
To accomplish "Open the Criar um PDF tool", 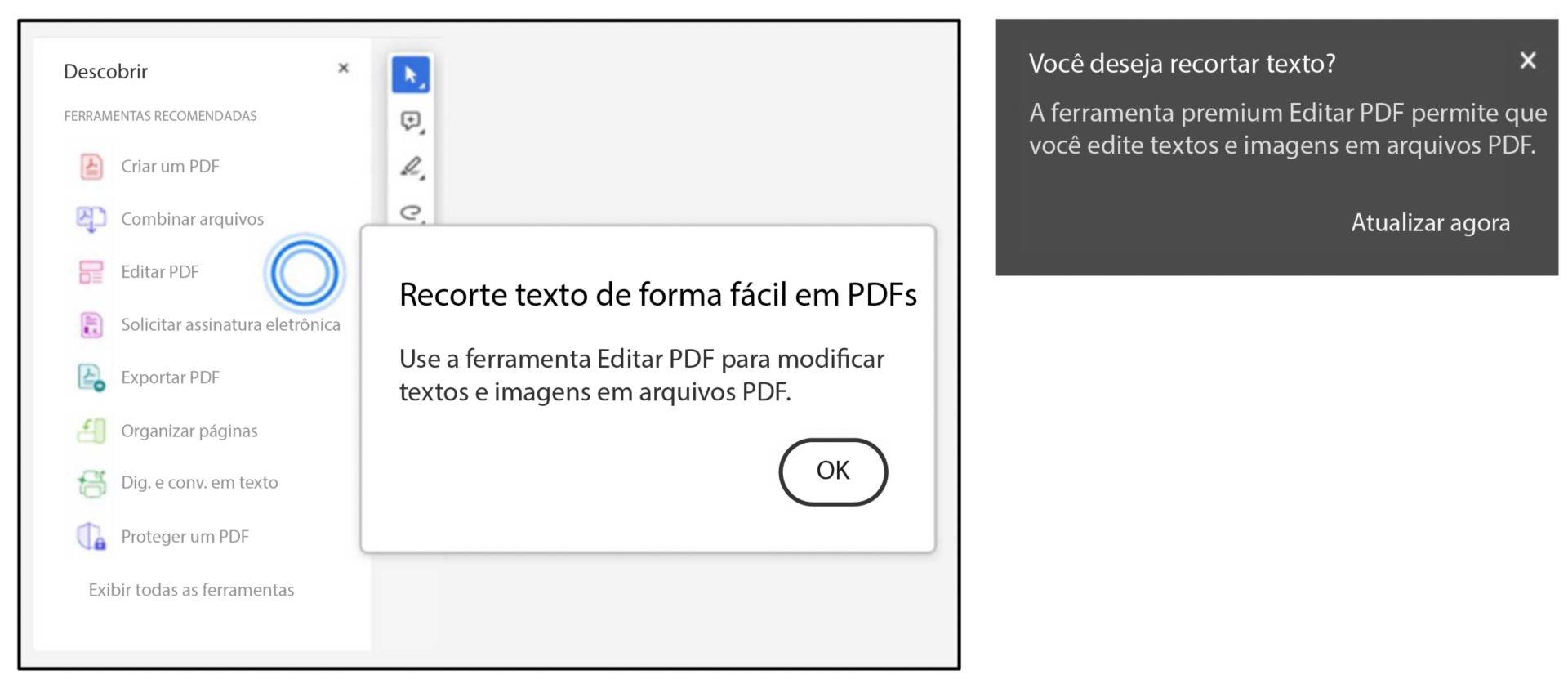I will 170,167.
